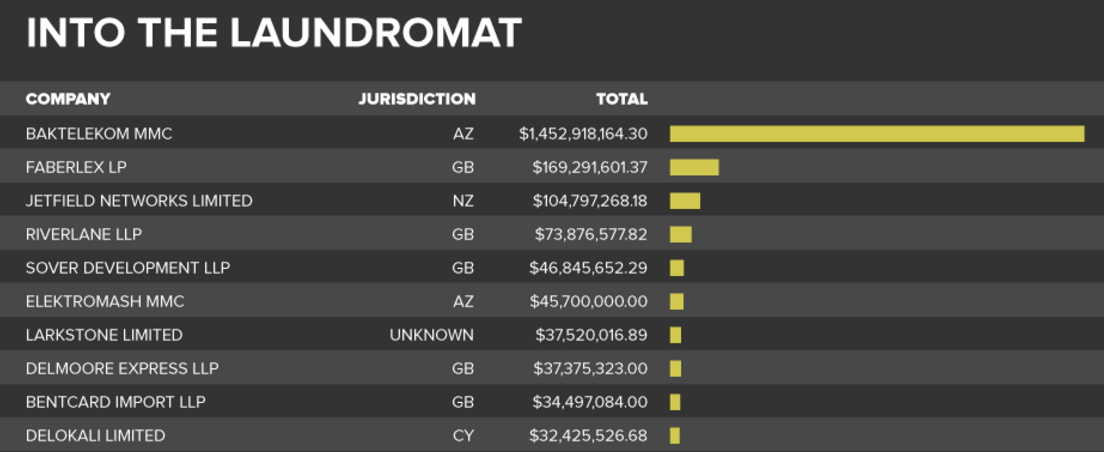Click the $1,452,918,164.30 total value
1104x452 pixels.
(583, 133)
